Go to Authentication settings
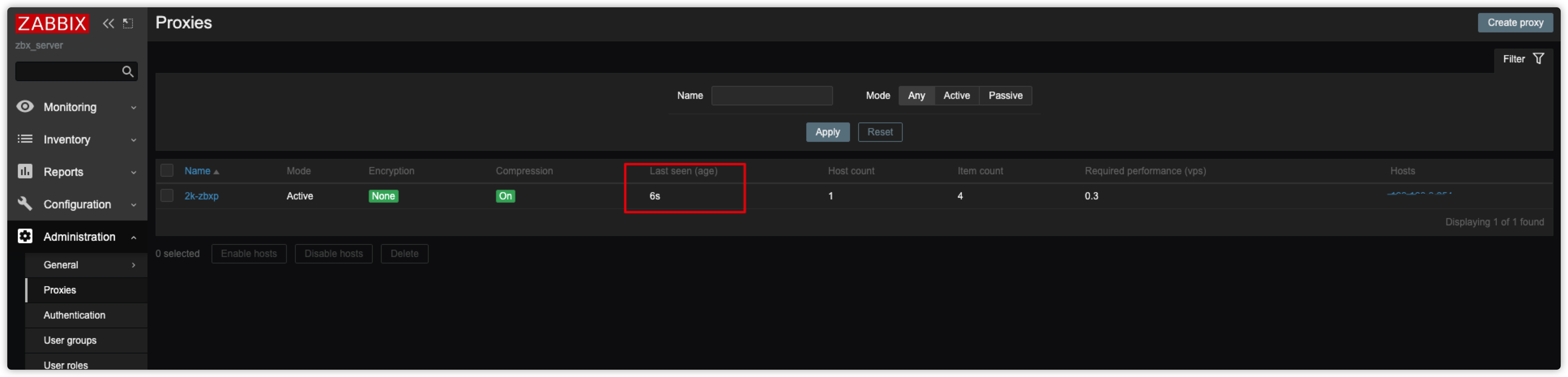This screenshot has height=377, width=1568. point(86,315)
